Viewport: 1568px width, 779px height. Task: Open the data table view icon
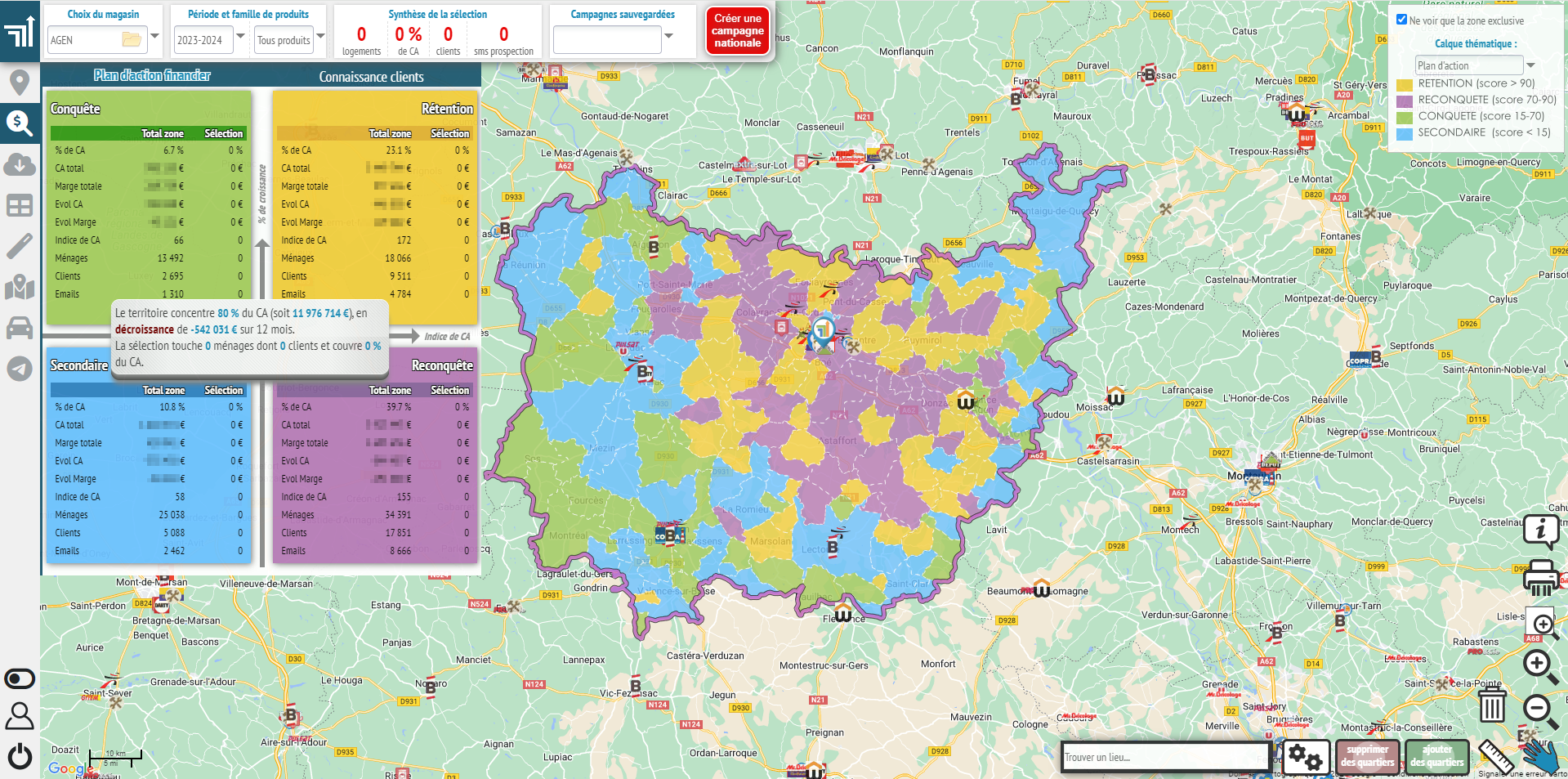tap(20, 206)
